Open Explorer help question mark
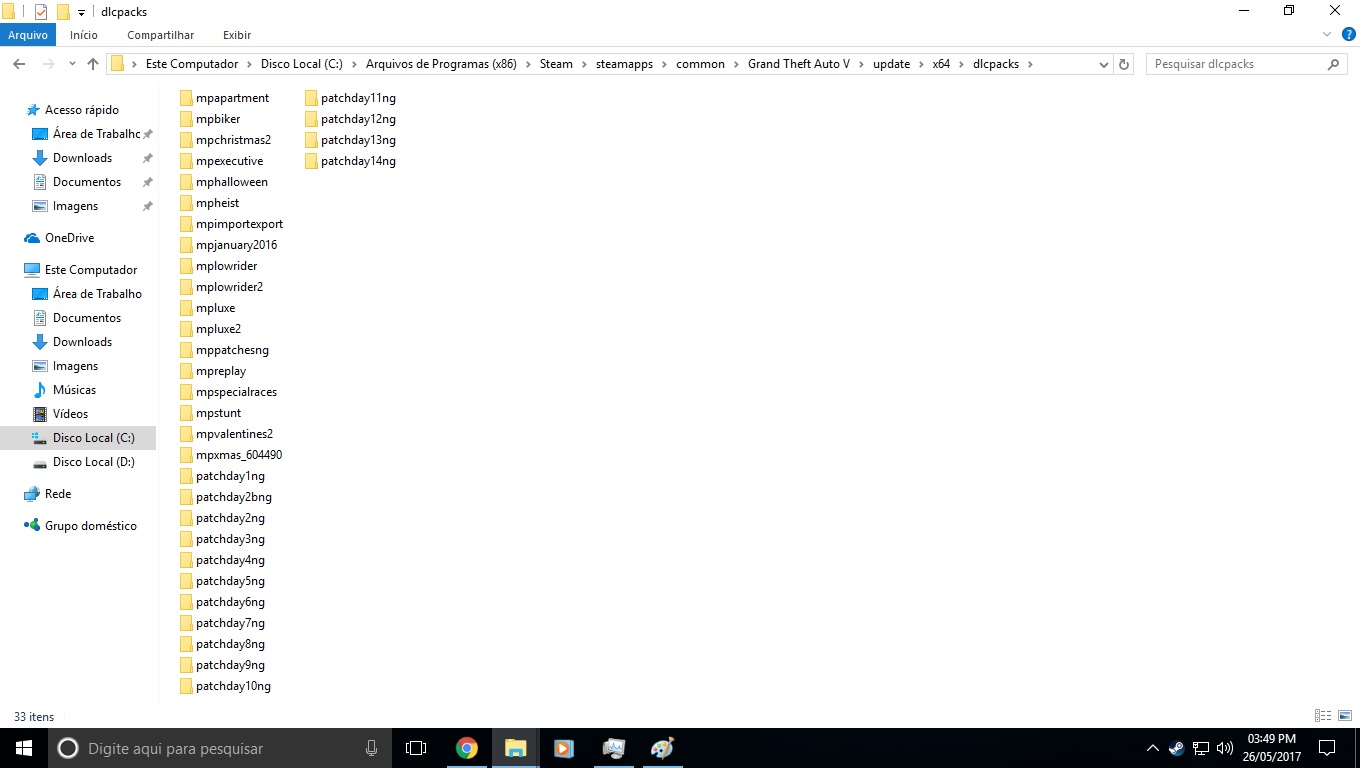Image resolution: width=1360 pixels, height=768 pixels. pyautogui.click(x=1349, y=35)
